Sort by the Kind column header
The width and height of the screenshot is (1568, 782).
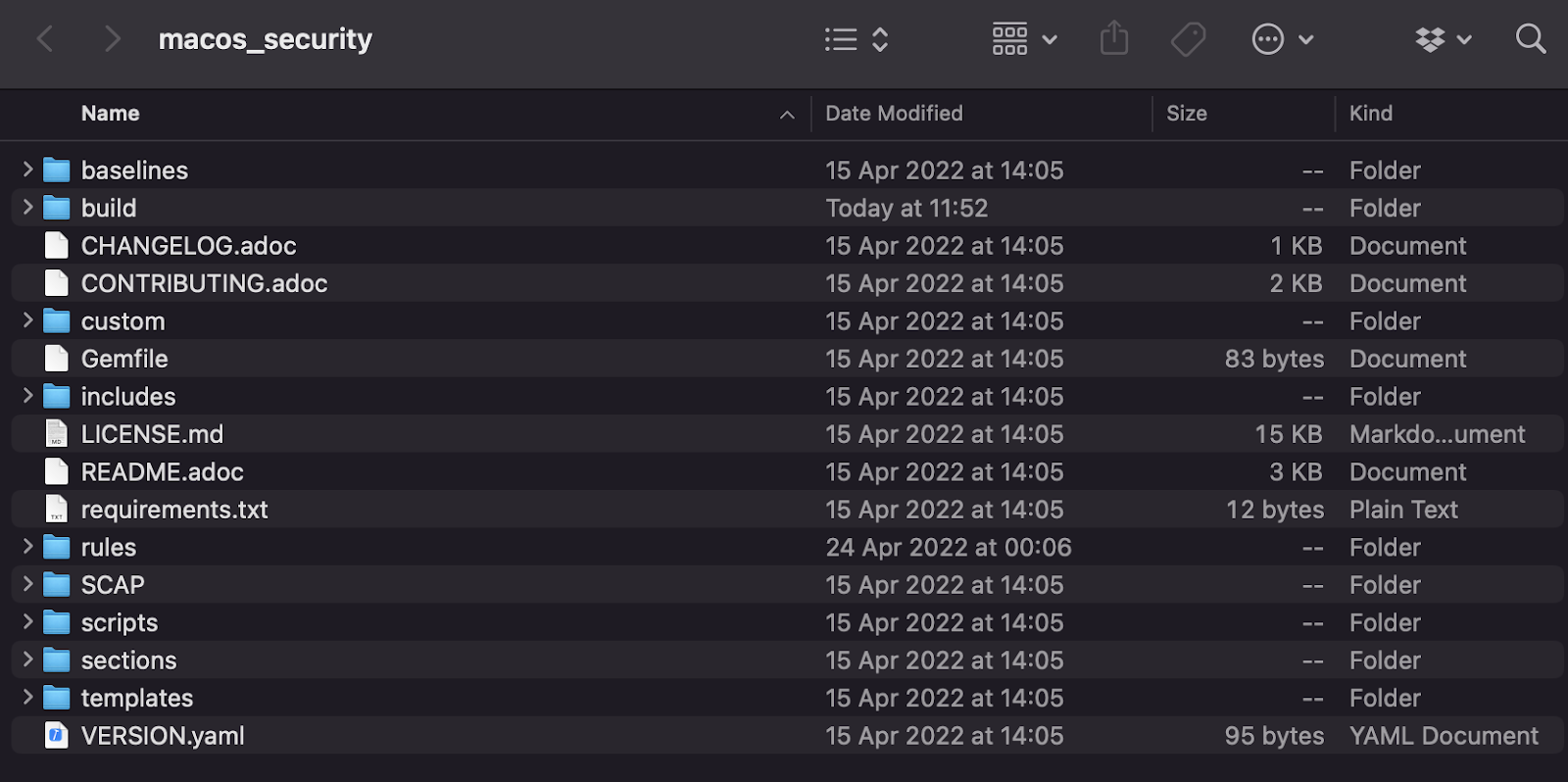click(x=1370, y=114)
